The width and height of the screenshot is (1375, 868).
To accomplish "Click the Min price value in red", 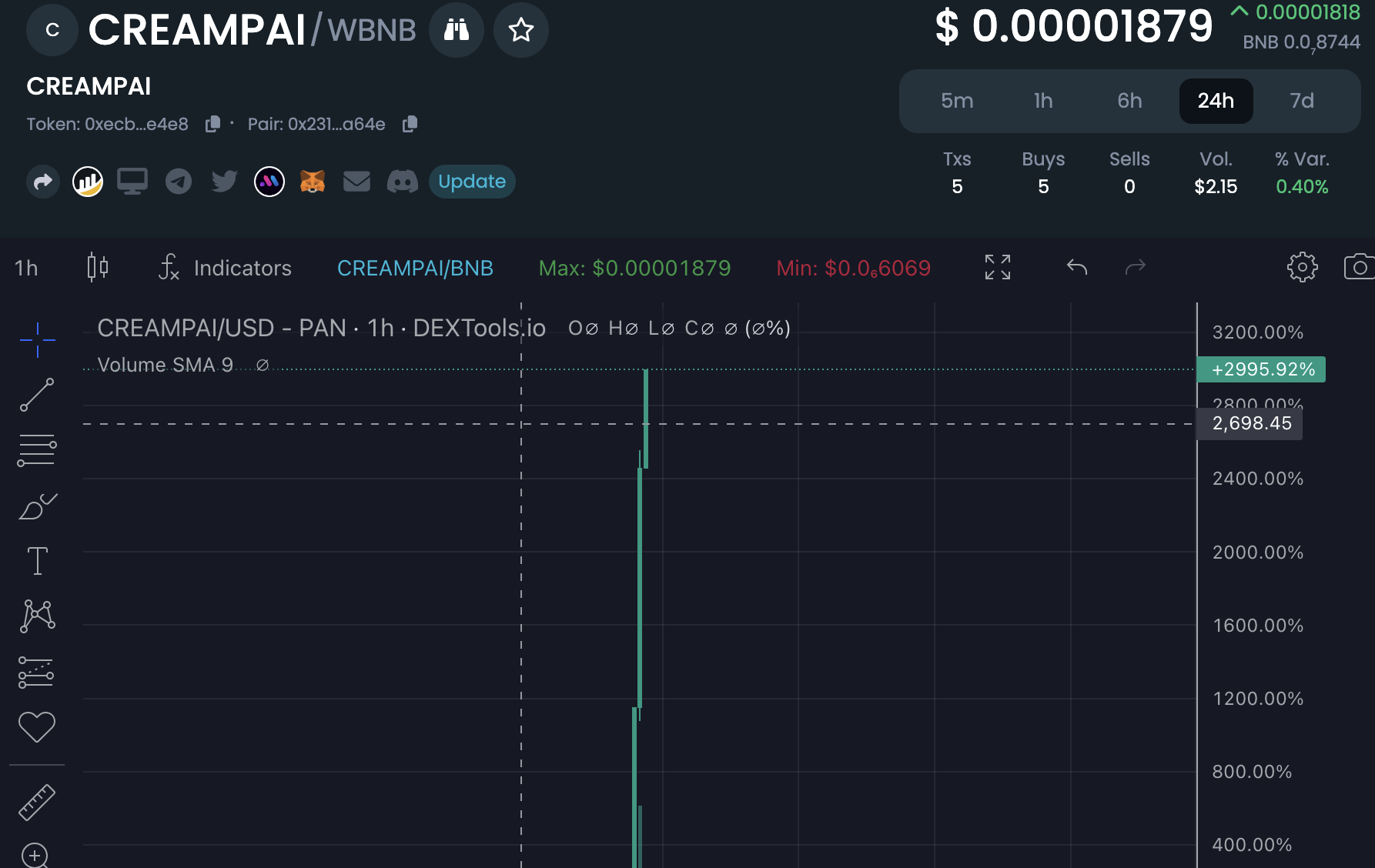I will click(x=853, y=268).
